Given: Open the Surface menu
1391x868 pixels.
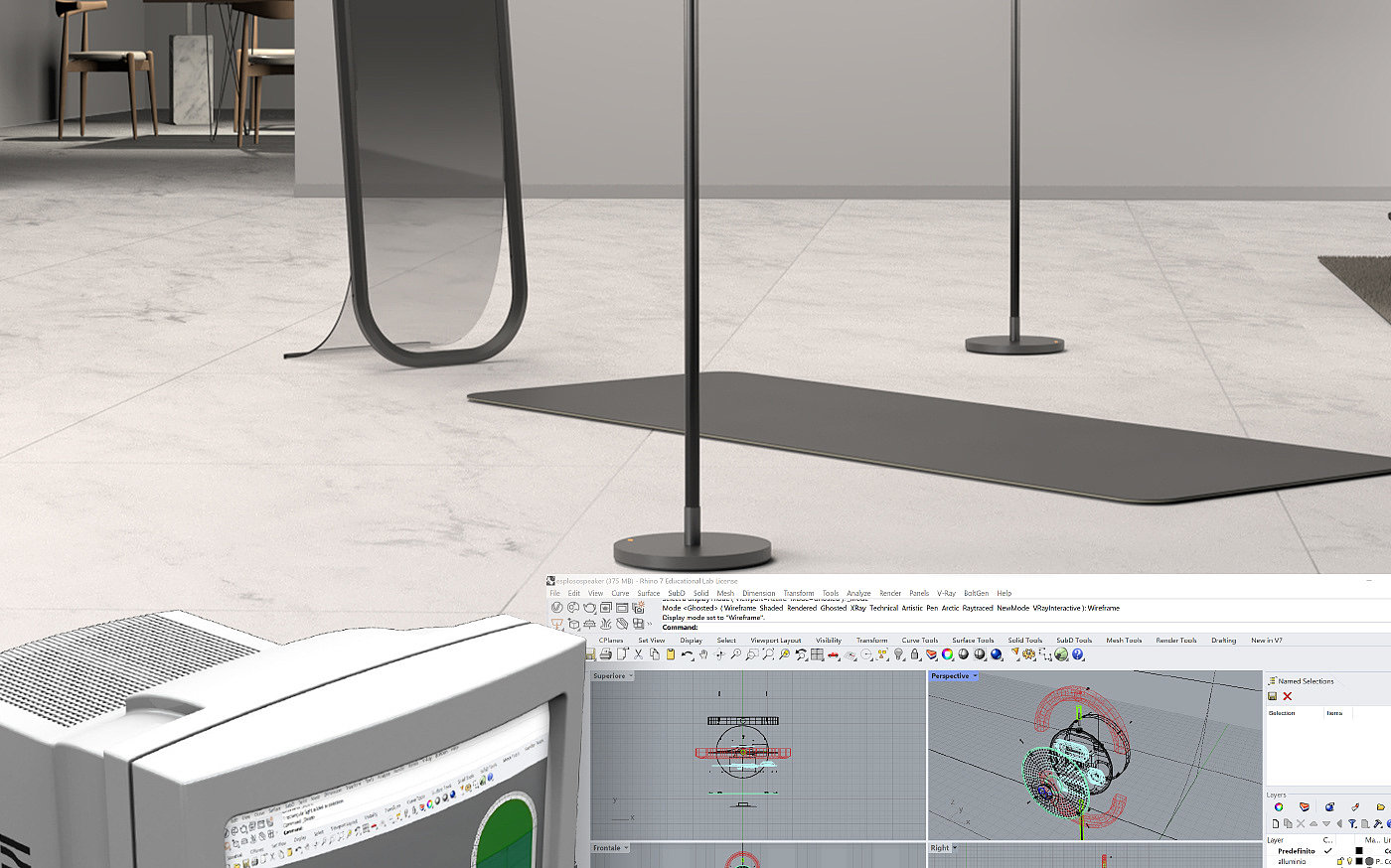Looking at the screenshot, I should [648, 593].
